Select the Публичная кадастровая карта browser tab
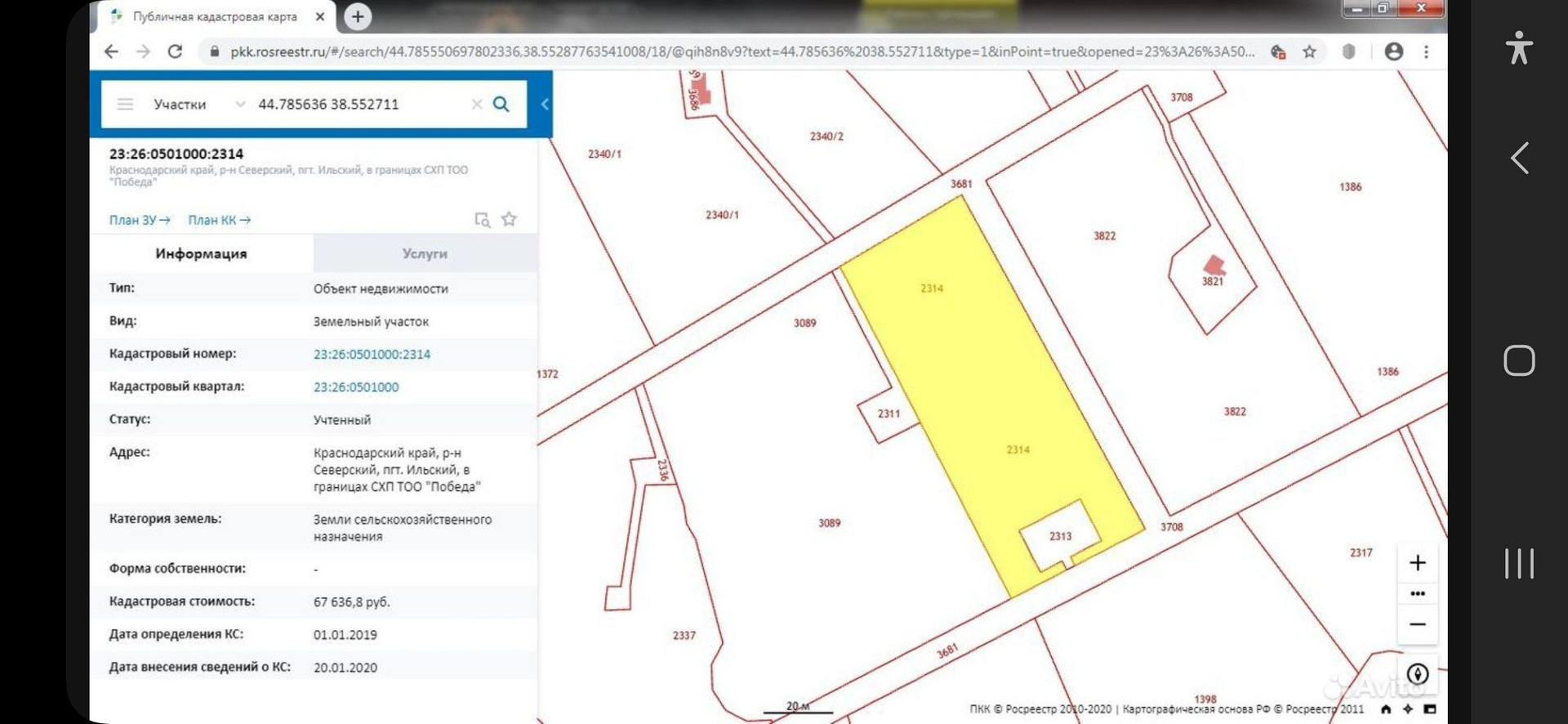This screenshot has height=724, width=1568. [215, 16]
